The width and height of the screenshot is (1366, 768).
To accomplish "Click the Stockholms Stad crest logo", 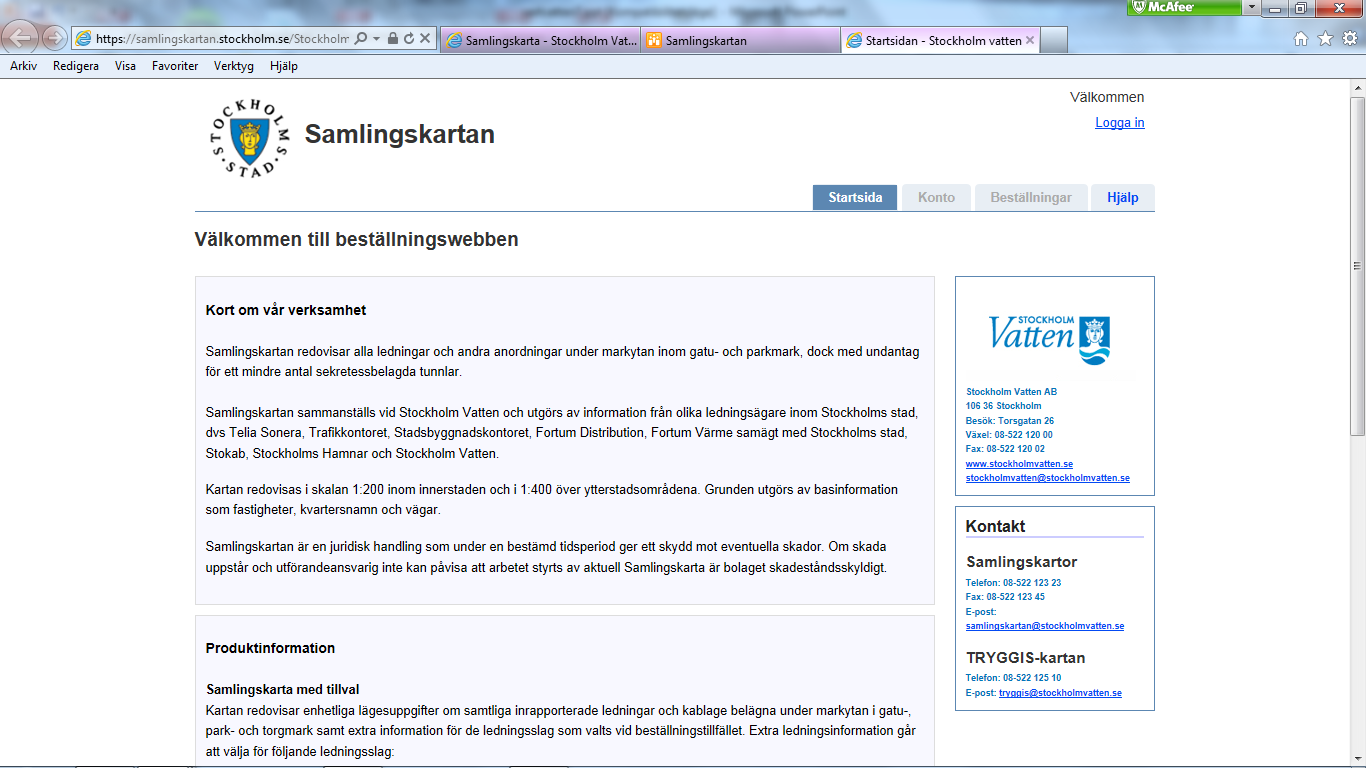I will [249, 137].
